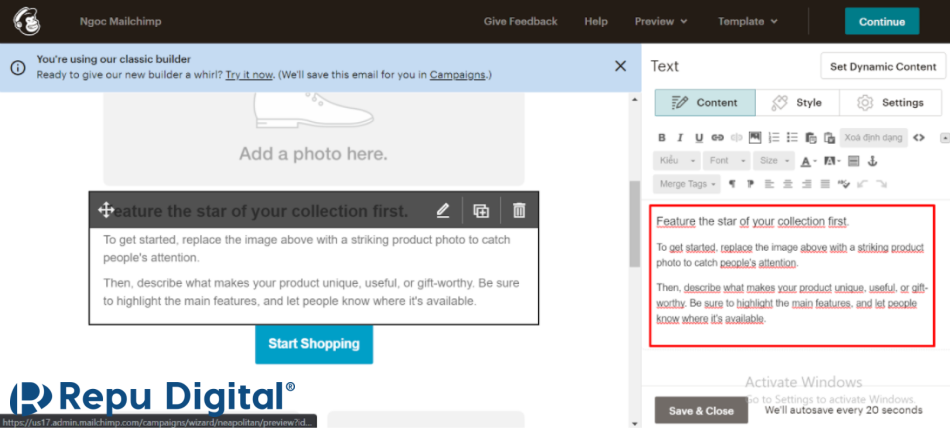The width and height of the screenshot is (950, 428).
Task: Apply bulleted list formatting
Action: pyautogui.click(x=792, y=138)
